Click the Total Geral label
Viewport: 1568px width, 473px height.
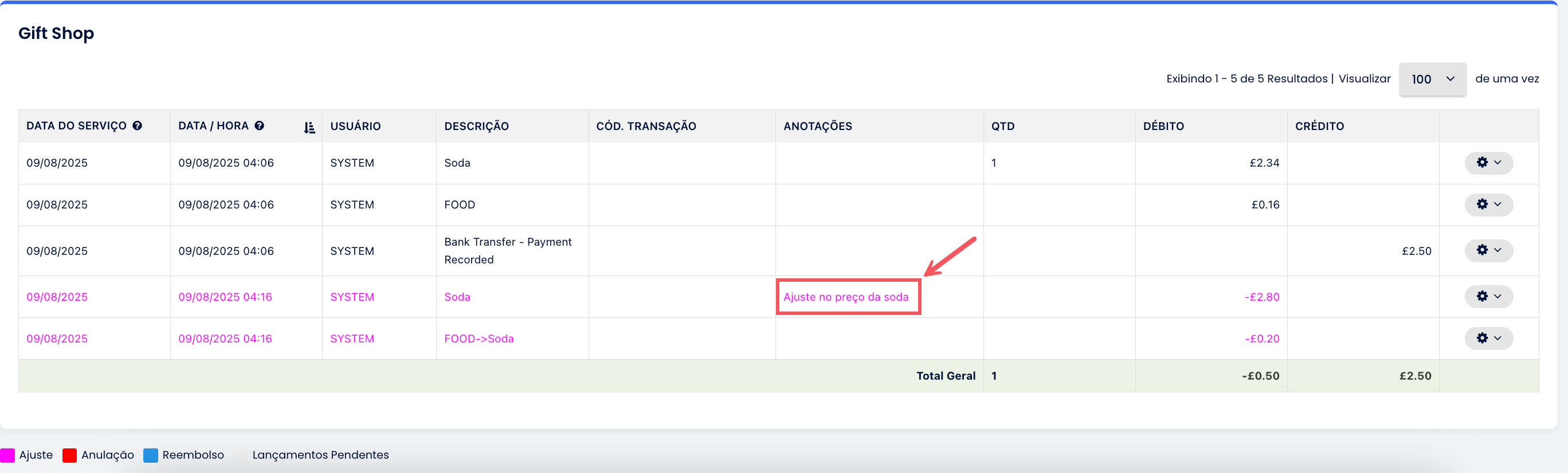946,376
